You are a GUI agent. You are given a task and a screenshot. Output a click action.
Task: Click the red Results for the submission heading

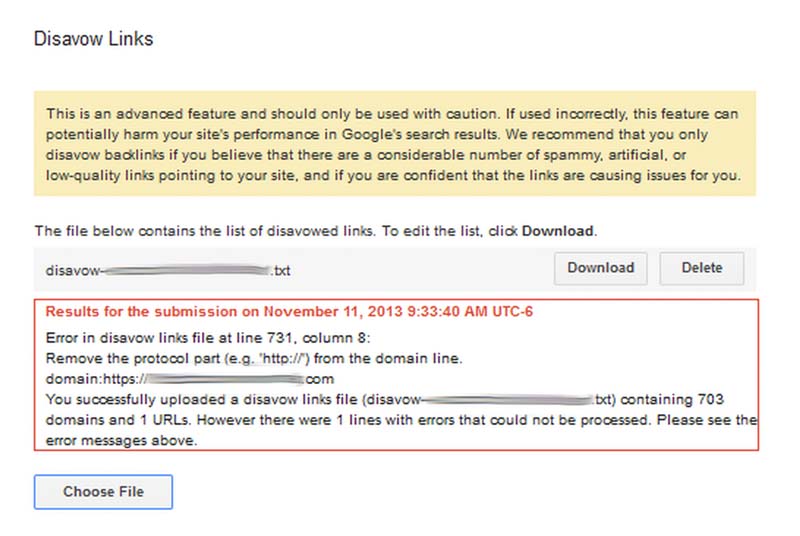289,312
